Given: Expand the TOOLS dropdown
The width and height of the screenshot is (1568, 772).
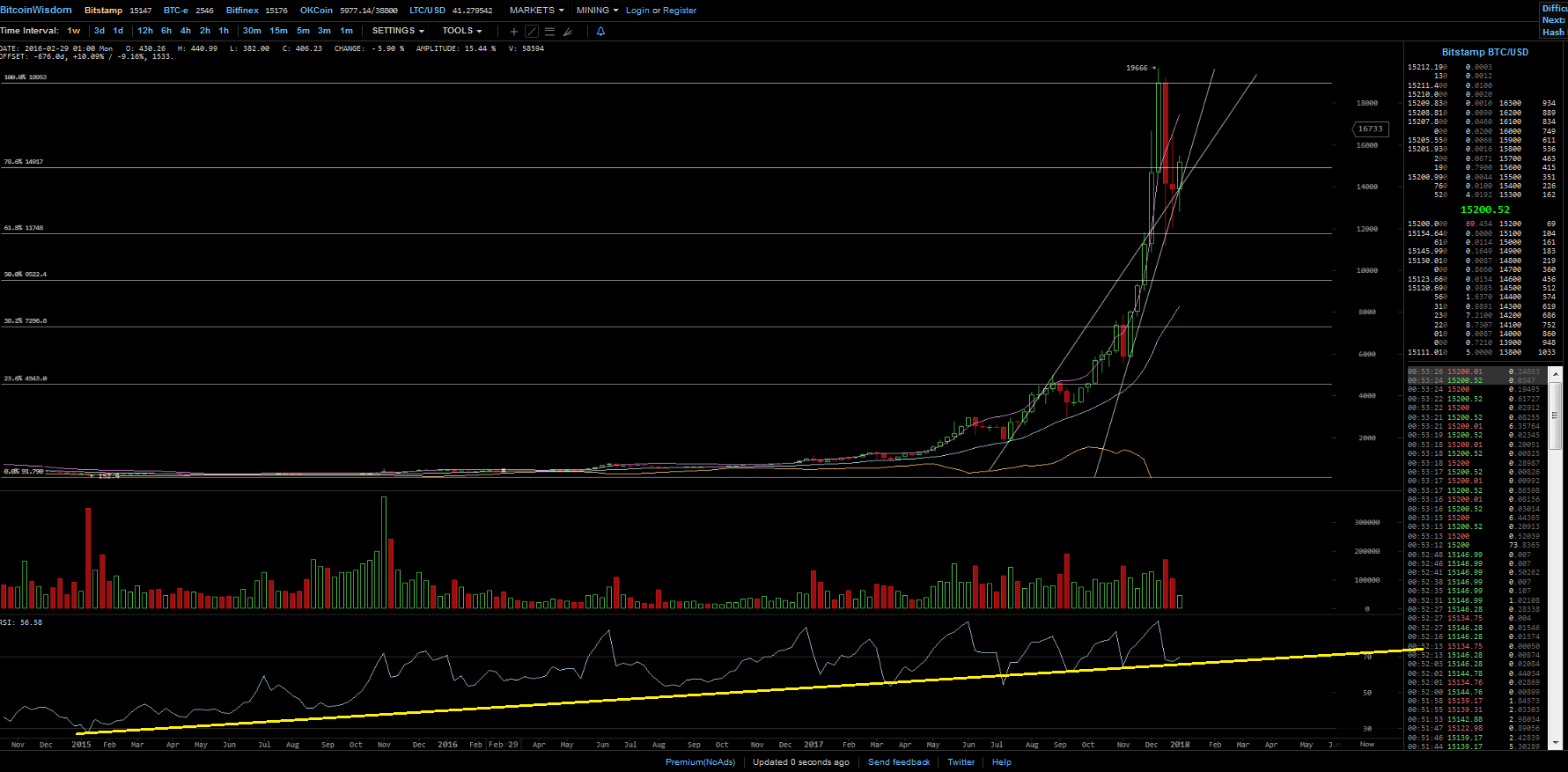Looking at the screenshot, I should coord(462,31).
